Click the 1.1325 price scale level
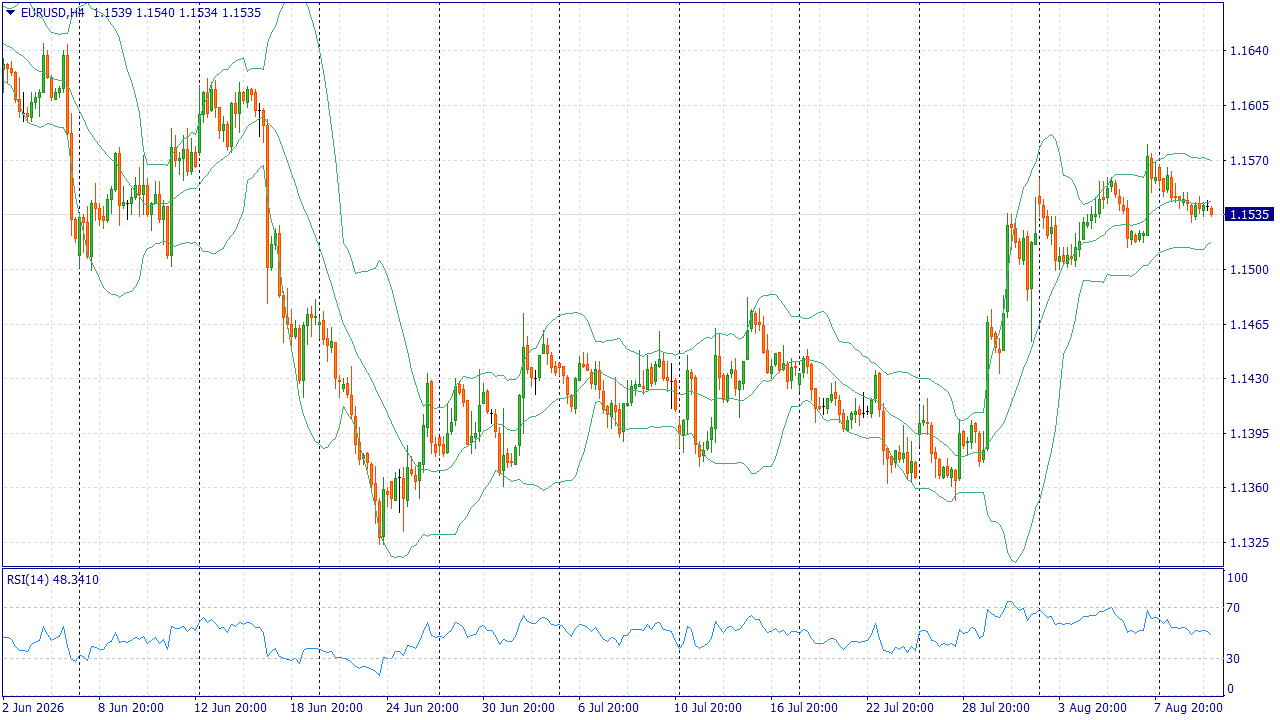This screenshot has width=1280, height=720. [x=1249, y=542]
